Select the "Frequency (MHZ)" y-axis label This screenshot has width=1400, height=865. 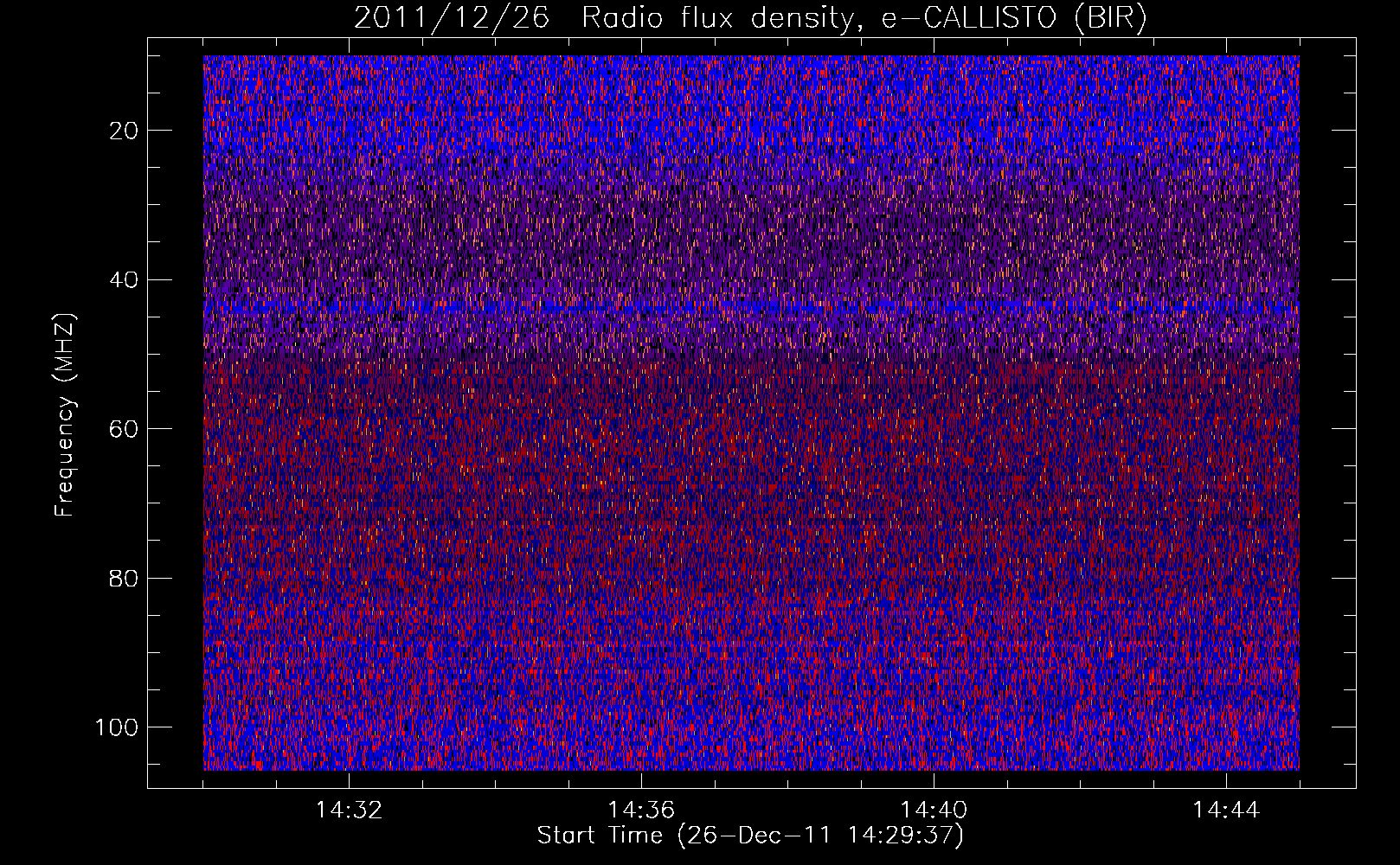pyautogui.click(x=65, y=414)
